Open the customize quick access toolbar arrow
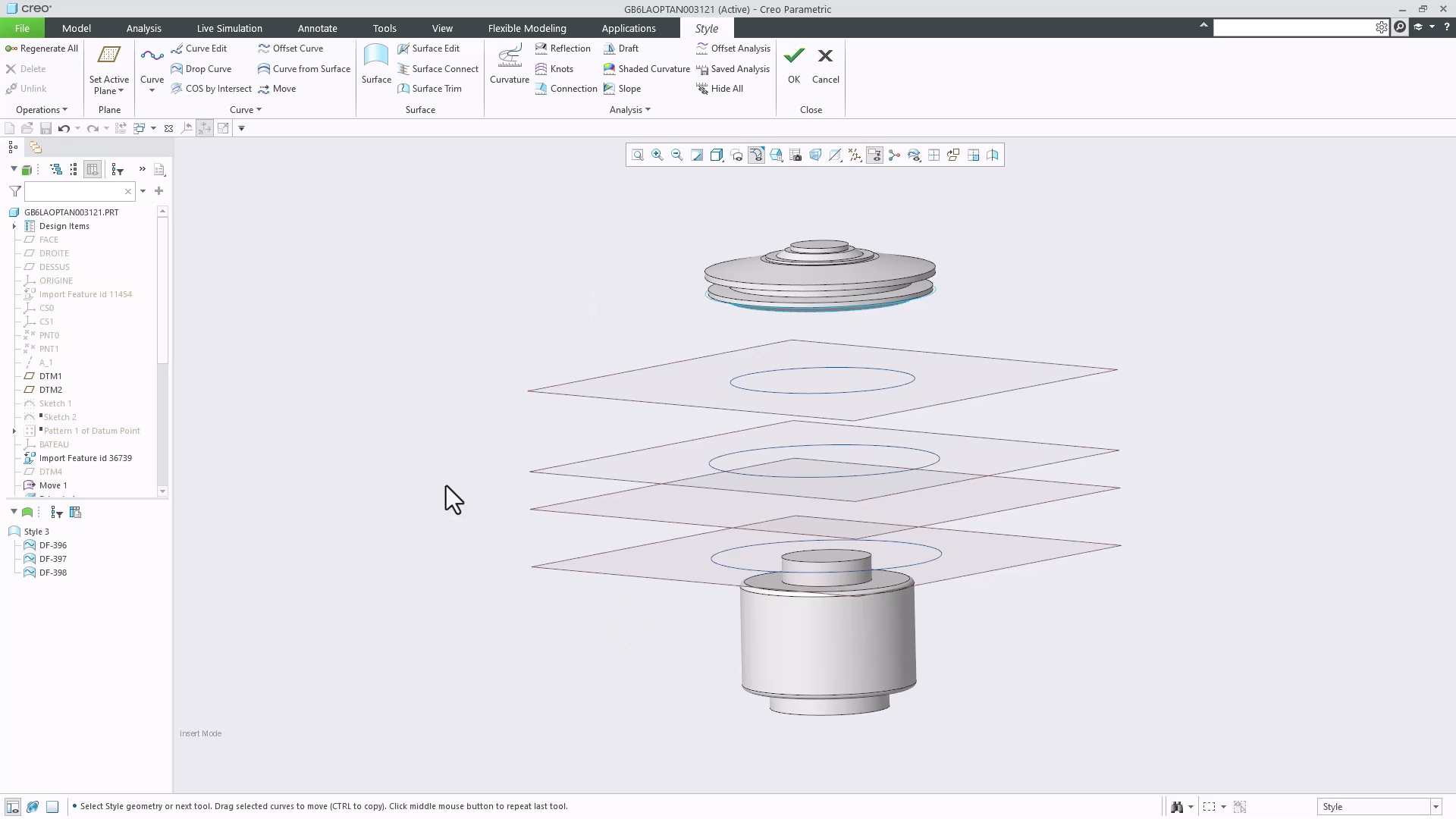Screen dimensions: 1456x819 [241, 128]
